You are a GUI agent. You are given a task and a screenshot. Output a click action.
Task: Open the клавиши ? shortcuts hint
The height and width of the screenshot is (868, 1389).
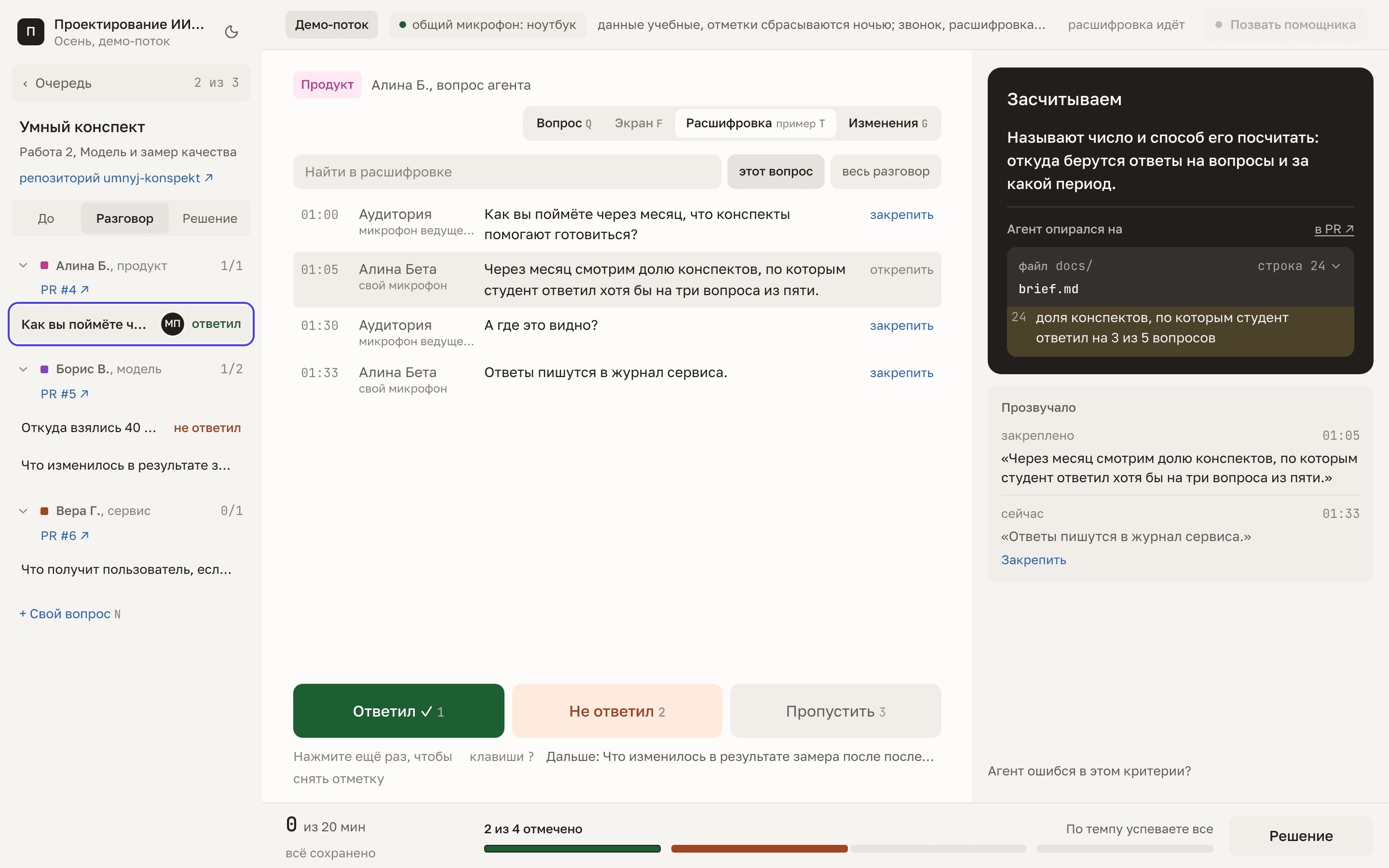click(x=501, y=757)
